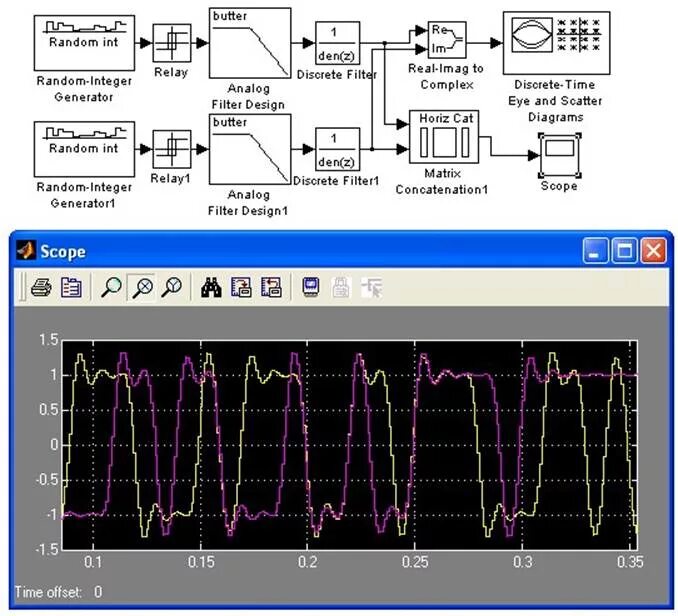This screenshot has width=678, height=616.
Task: Click the Print icon in Scope toolbar
Action: 42,287
